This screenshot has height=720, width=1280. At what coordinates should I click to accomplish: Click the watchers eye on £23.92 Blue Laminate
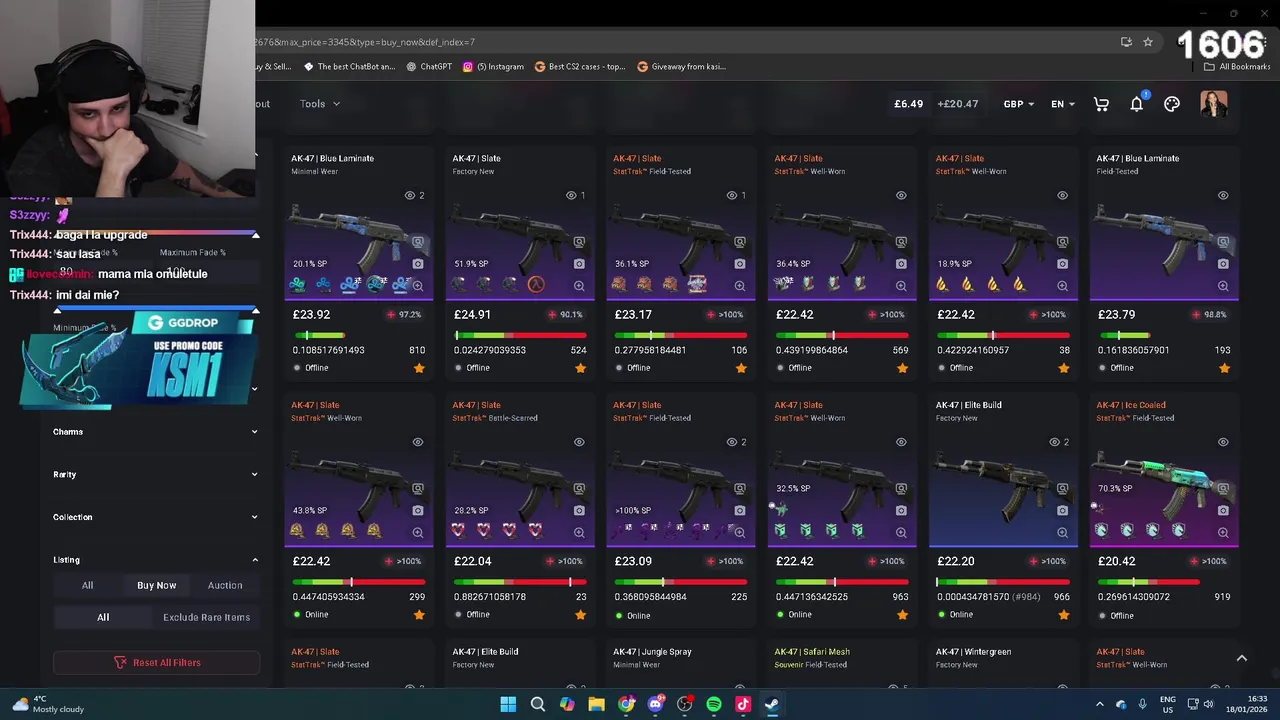pyautogui.click(x=410, y=195)
